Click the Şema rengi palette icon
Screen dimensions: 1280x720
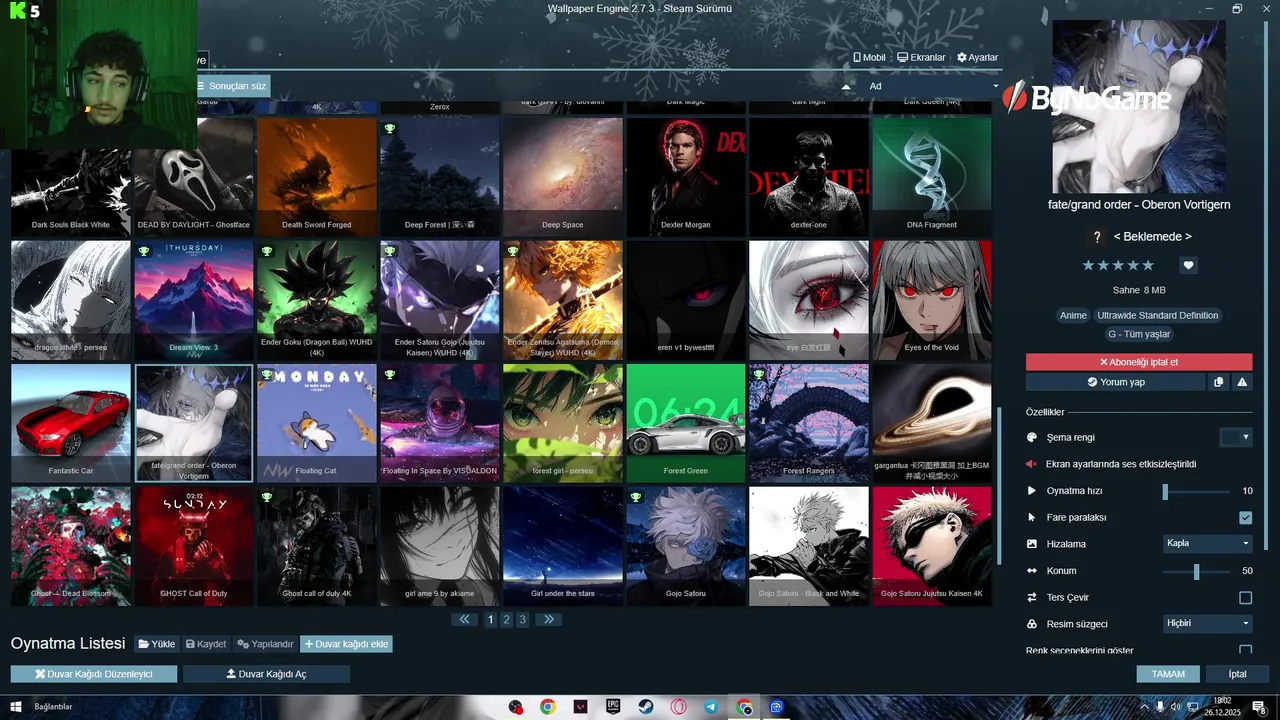1032,437
